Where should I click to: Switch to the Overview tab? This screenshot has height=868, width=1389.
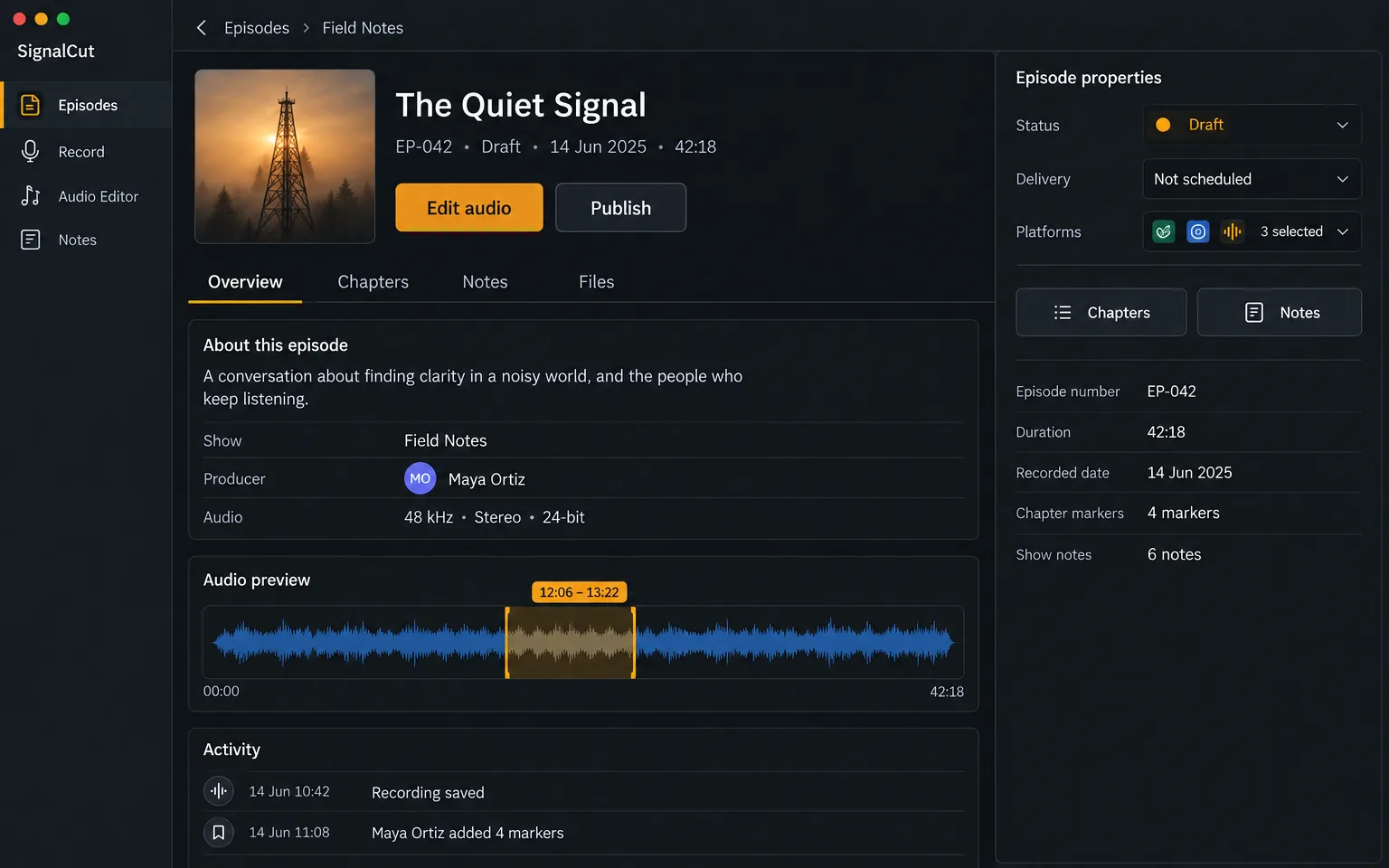245,282
